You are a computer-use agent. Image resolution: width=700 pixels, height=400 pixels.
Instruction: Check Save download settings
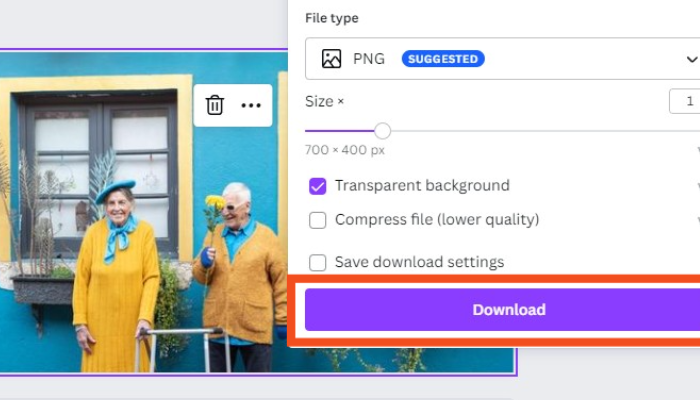pos(317,262)
